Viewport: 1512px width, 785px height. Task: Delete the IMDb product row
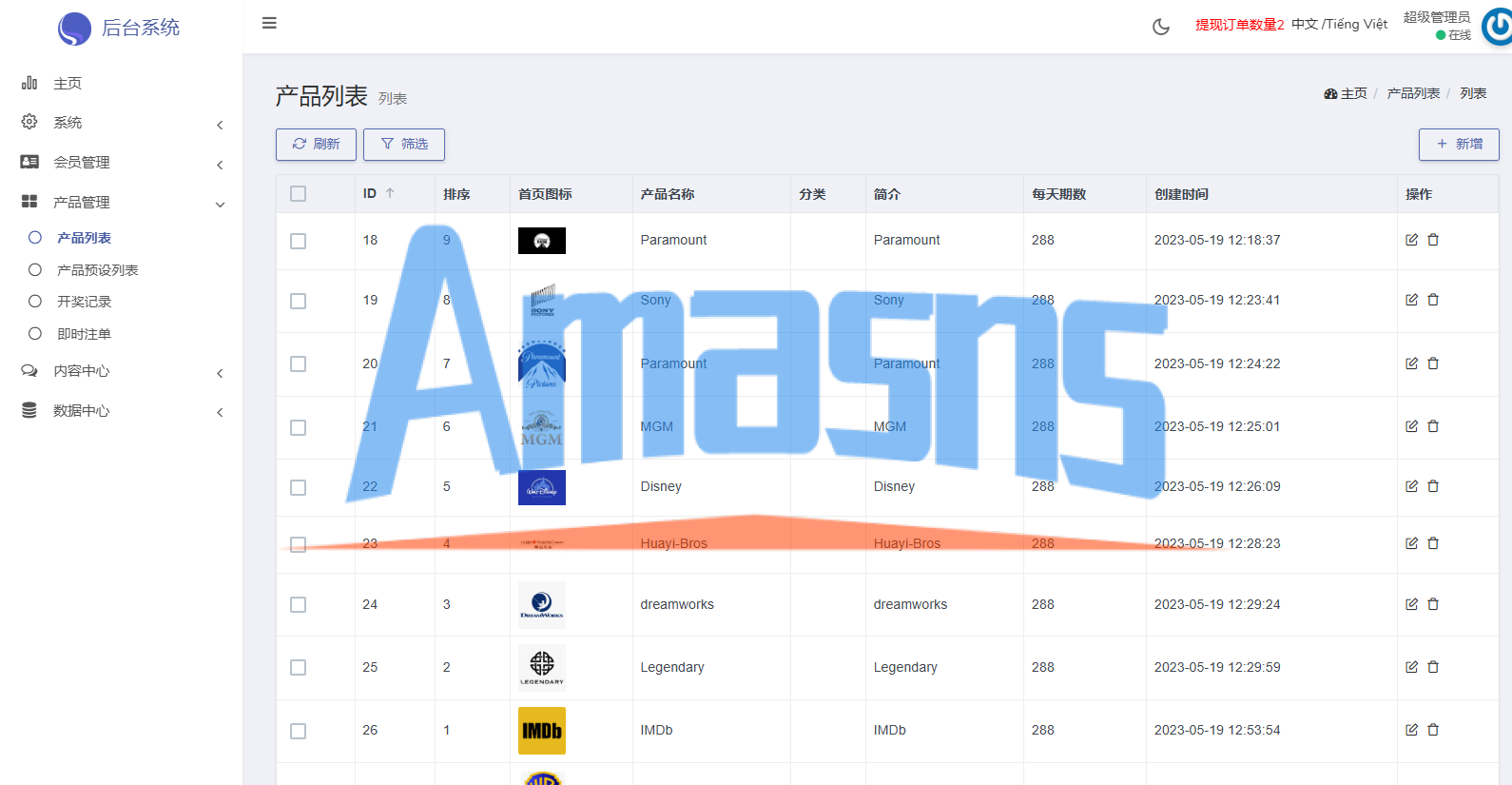click(x=1433, y=730)
